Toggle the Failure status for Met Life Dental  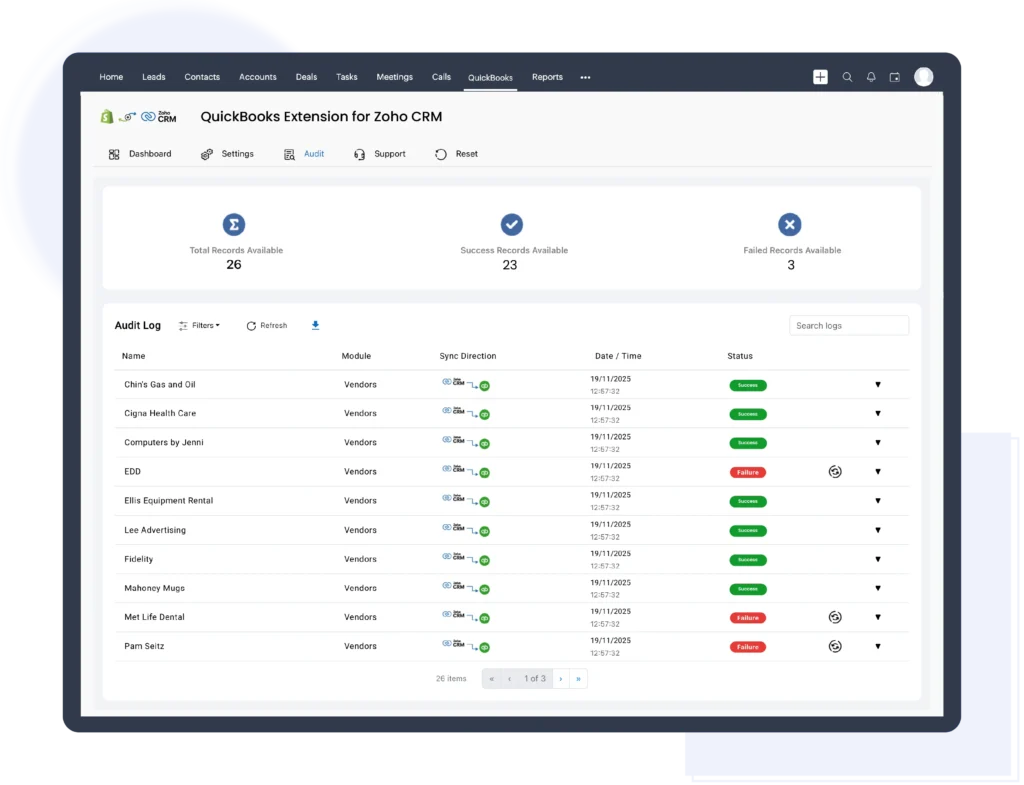[748, 617]
